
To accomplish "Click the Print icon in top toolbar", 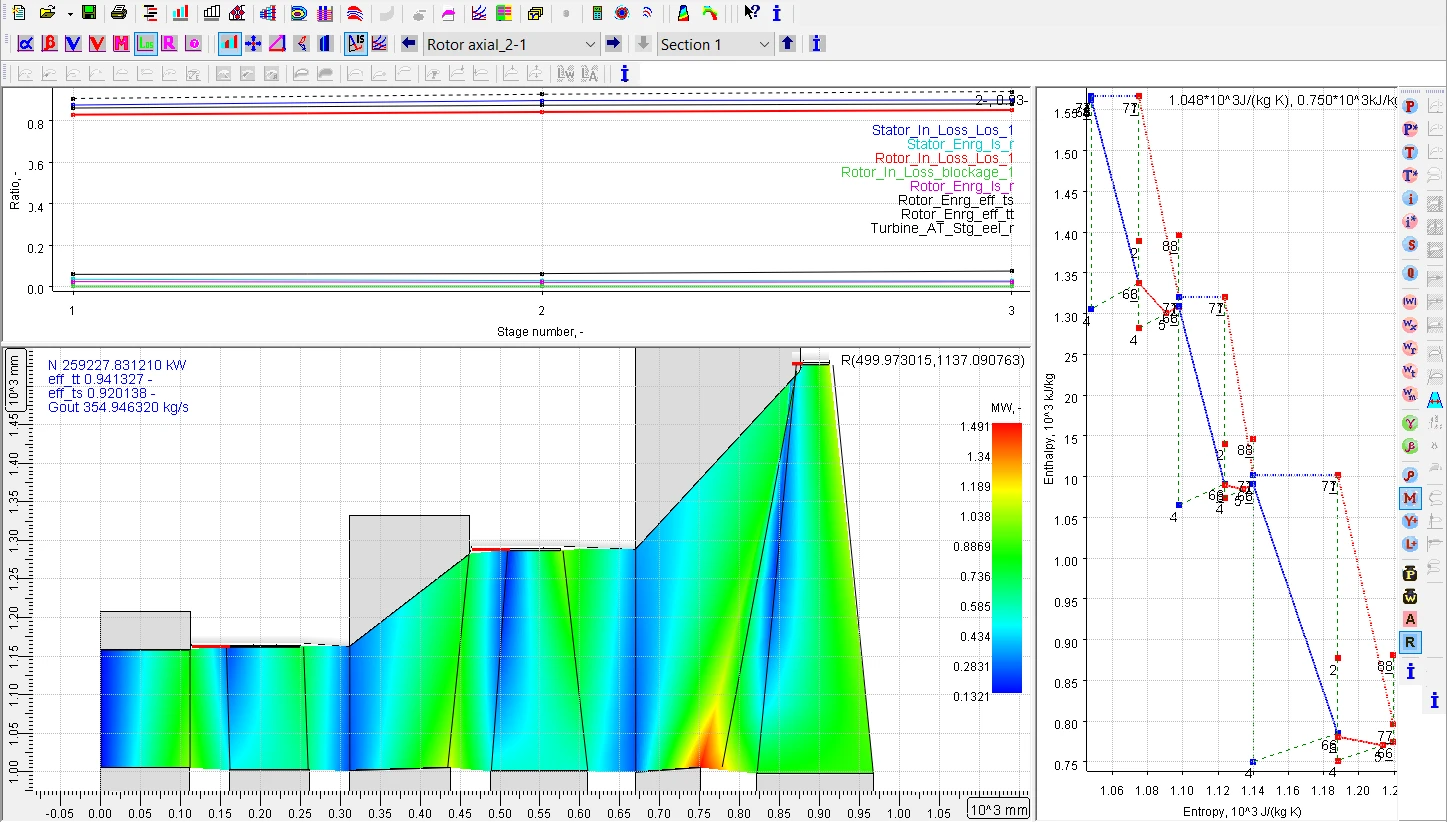I will [119, 14].
